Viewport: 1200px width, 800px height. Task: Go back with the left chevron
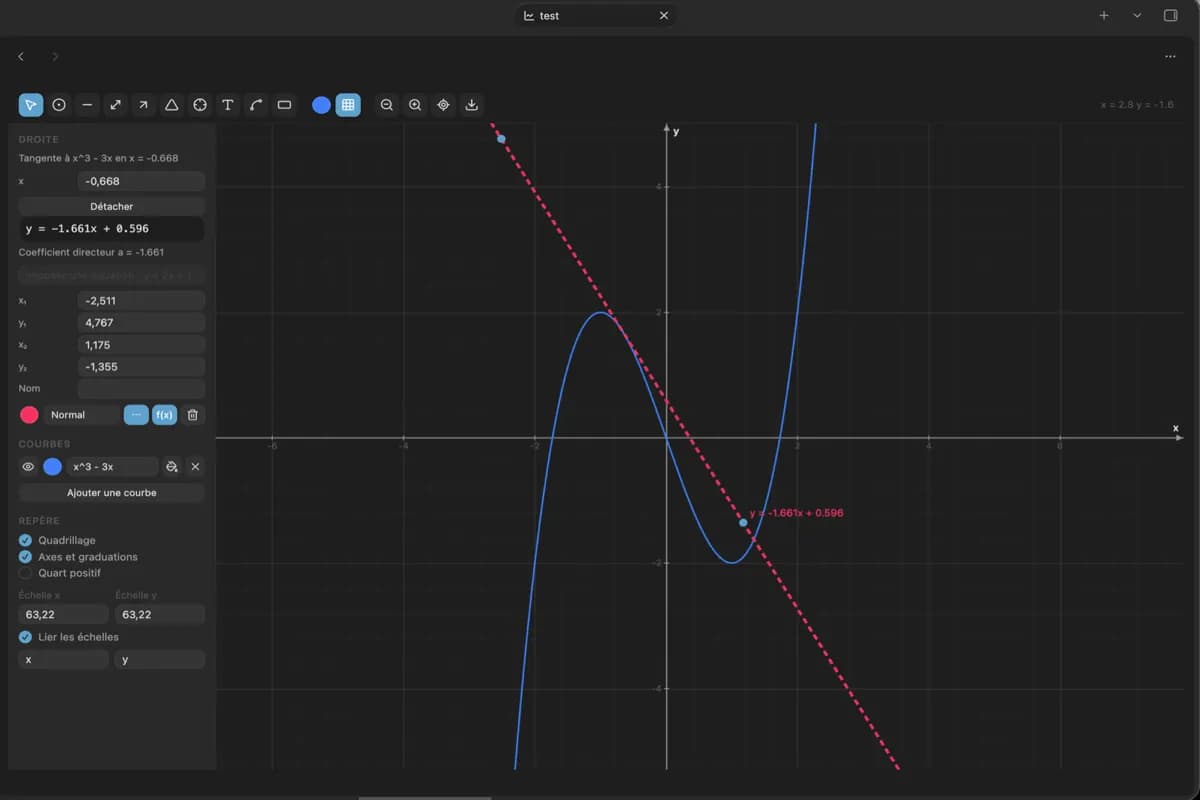click(21, 57)
